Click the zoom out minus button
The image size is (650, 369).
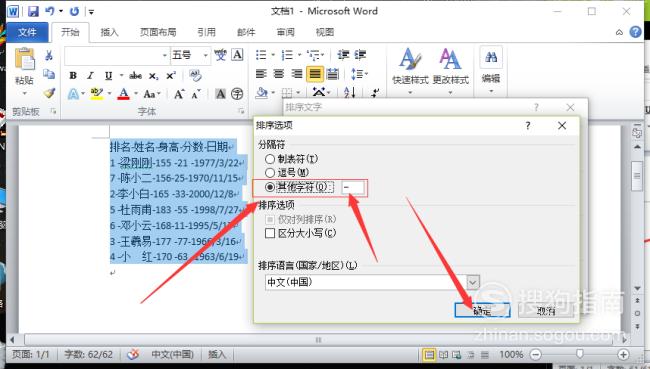[536, 354]
